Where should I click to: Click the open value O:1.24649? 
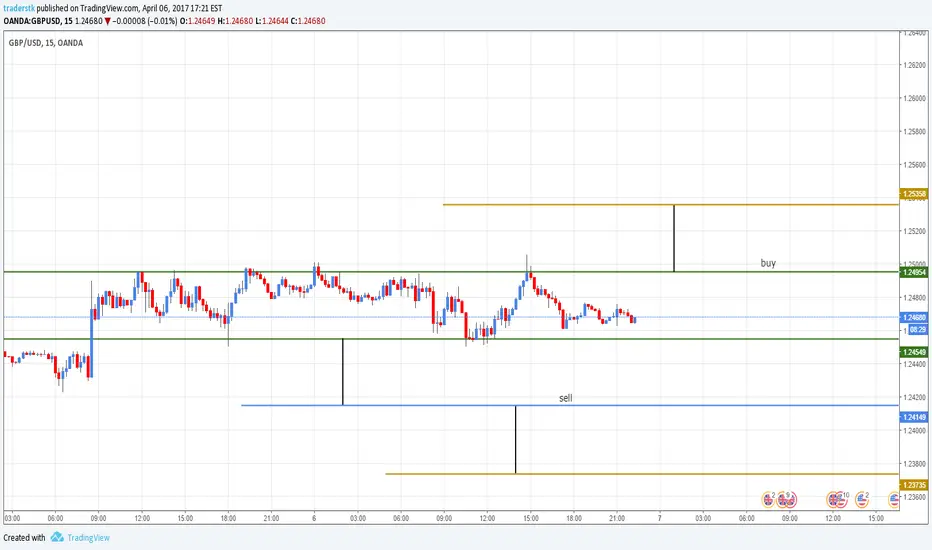(x=198, y=21)
